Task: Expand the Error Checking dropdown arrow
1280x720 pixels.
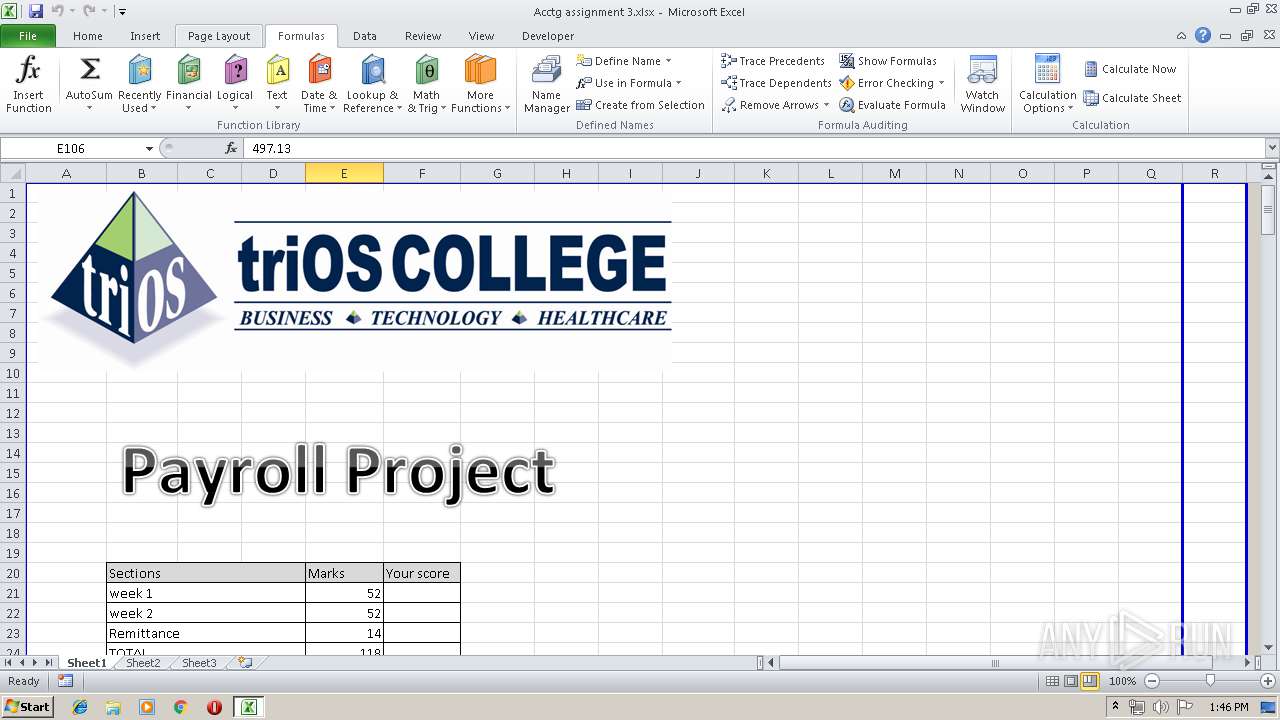Action: [941, 83]
